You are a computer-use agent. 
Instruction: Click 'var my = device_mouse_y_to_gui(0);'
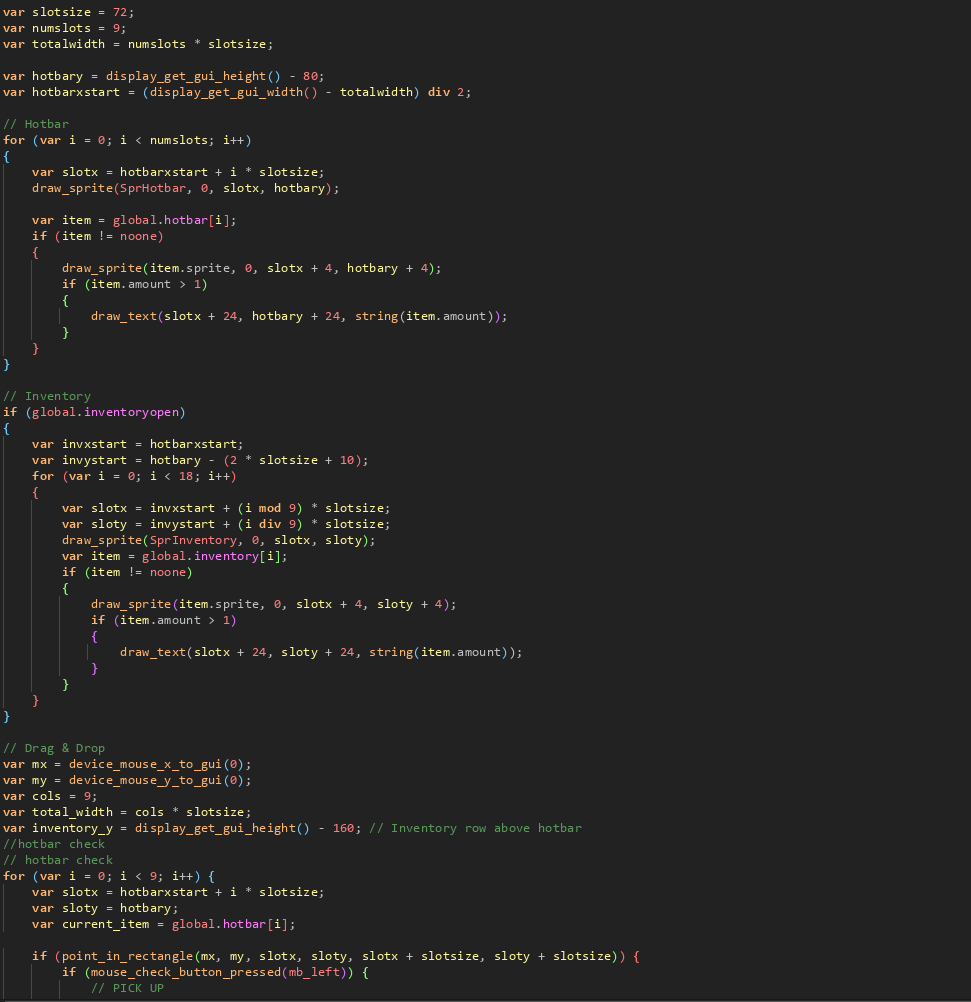[x=127, y=780]
